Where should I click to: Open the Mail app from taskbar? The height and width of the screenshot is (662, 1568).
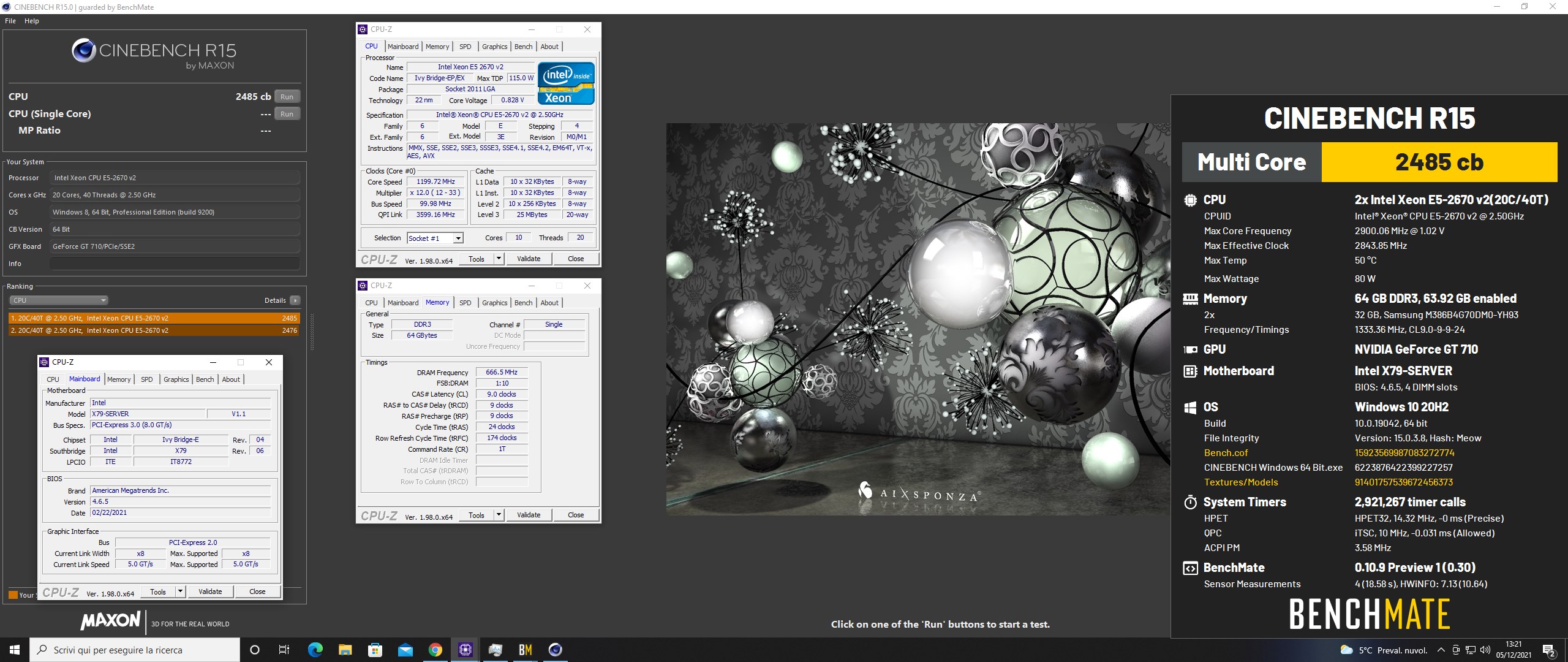(x=405, y=650)
